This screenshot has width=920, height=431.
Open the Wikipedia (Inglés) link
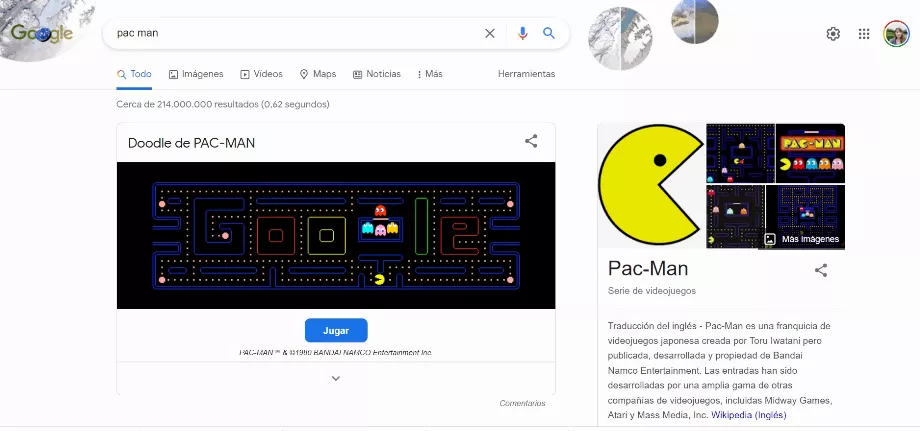749,415
